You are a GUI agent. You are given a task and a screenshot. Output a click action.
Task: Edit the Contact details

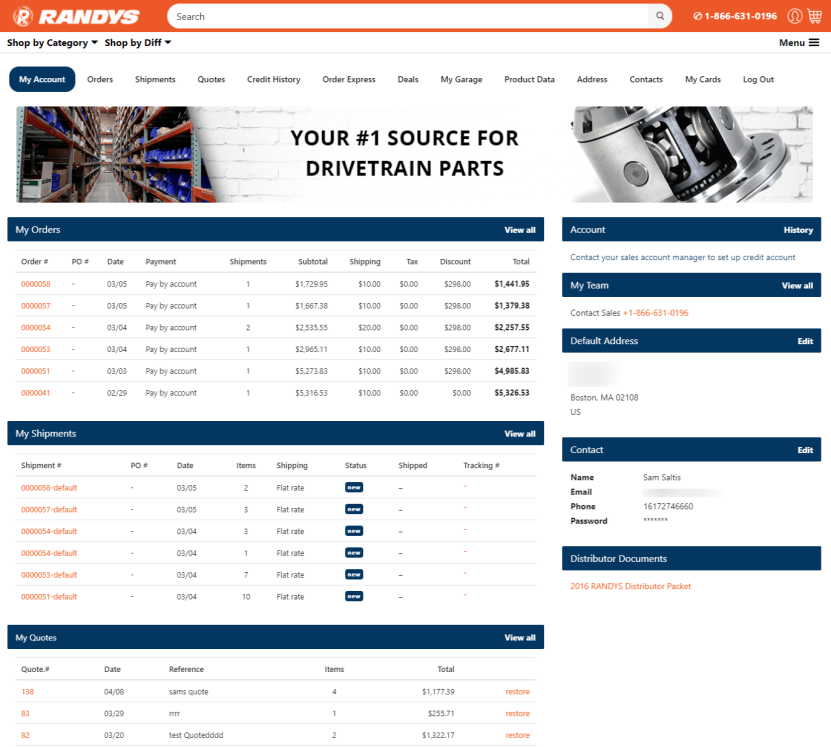point(805,449)
